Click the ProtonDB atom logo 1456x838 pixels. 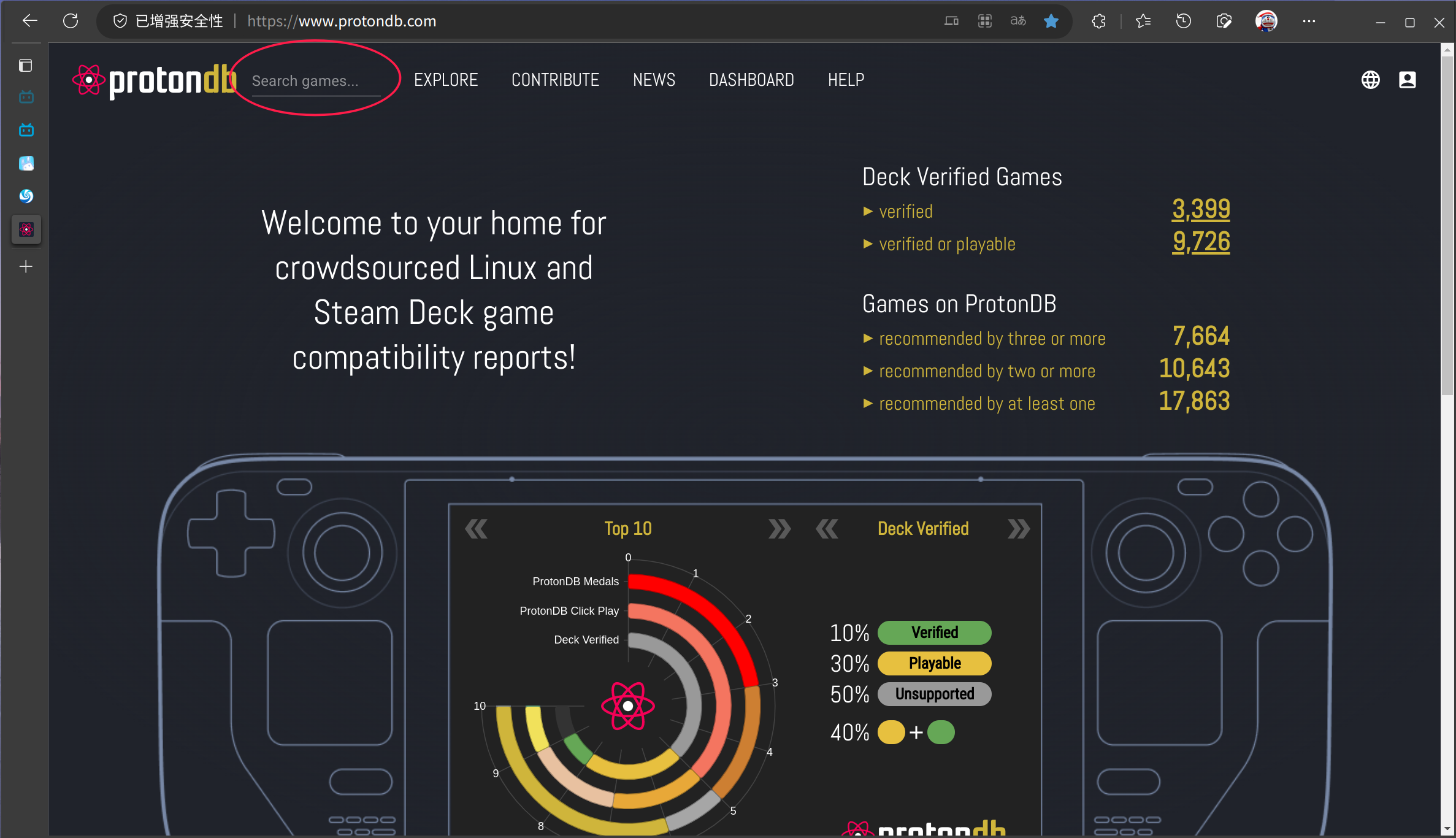click(90, 80)
